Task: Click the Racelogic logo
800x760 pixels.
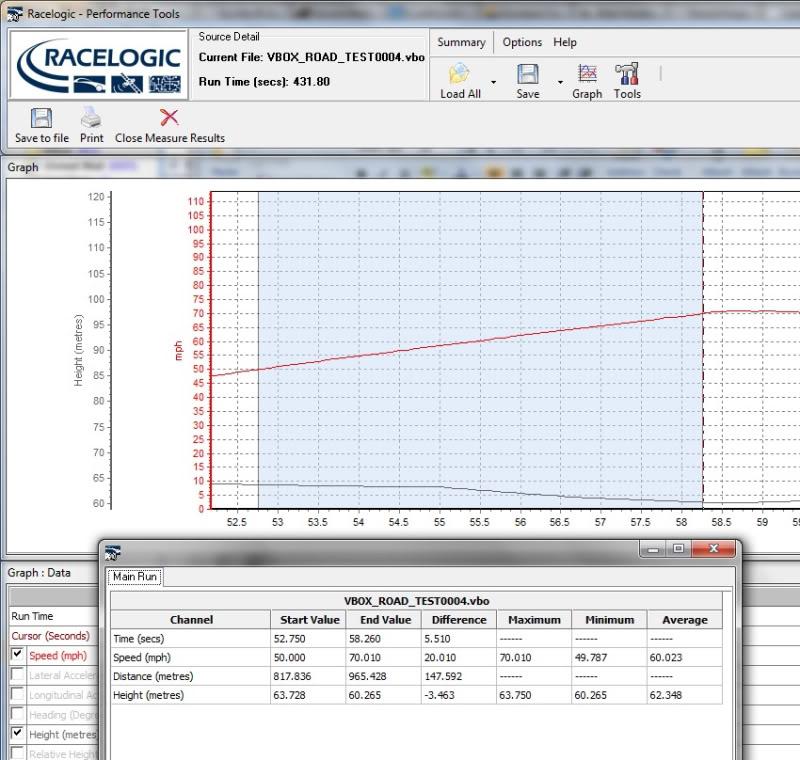Action: pos(100,64)
